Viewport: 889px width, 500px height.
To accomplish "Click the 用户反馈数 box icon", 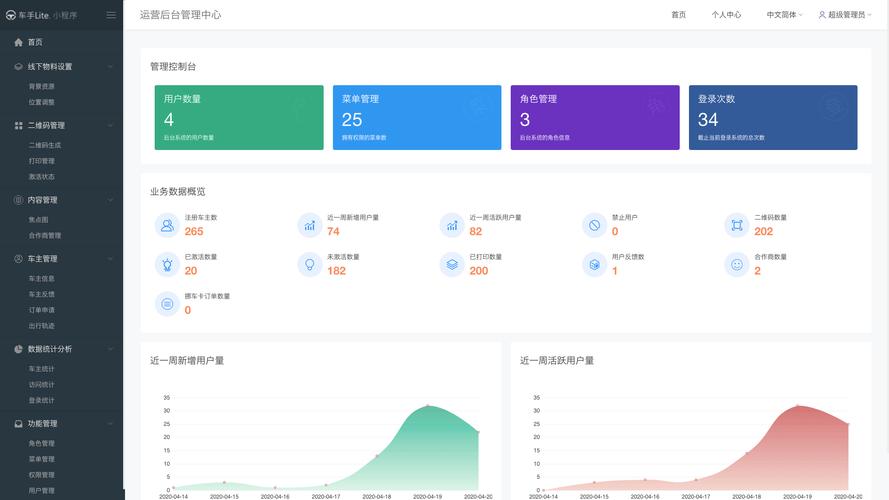I will pyautogui.click(x=594, y=264).
